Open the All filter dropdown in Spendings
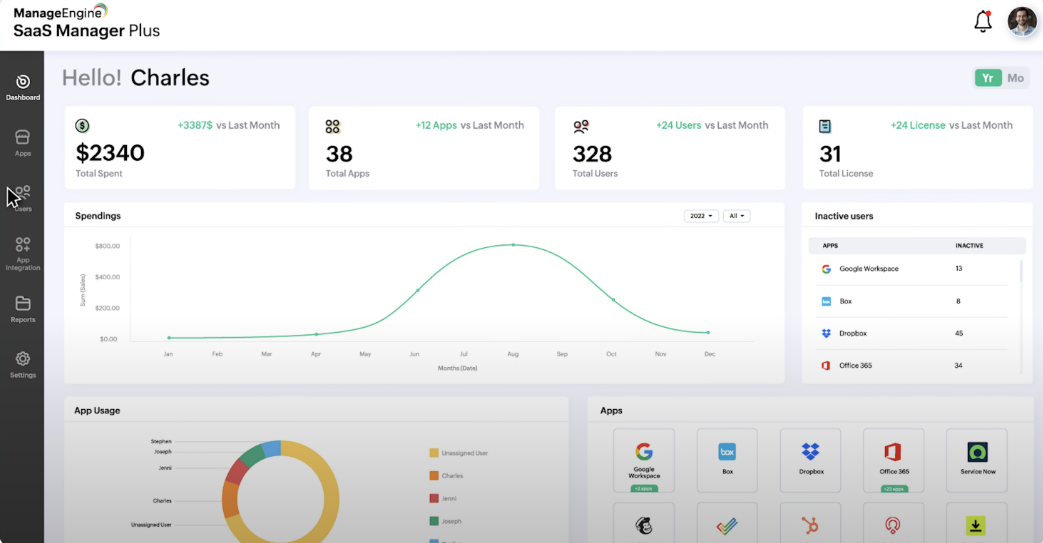Viewport: 1043px width, 543px height. click(x=736, y=216)
